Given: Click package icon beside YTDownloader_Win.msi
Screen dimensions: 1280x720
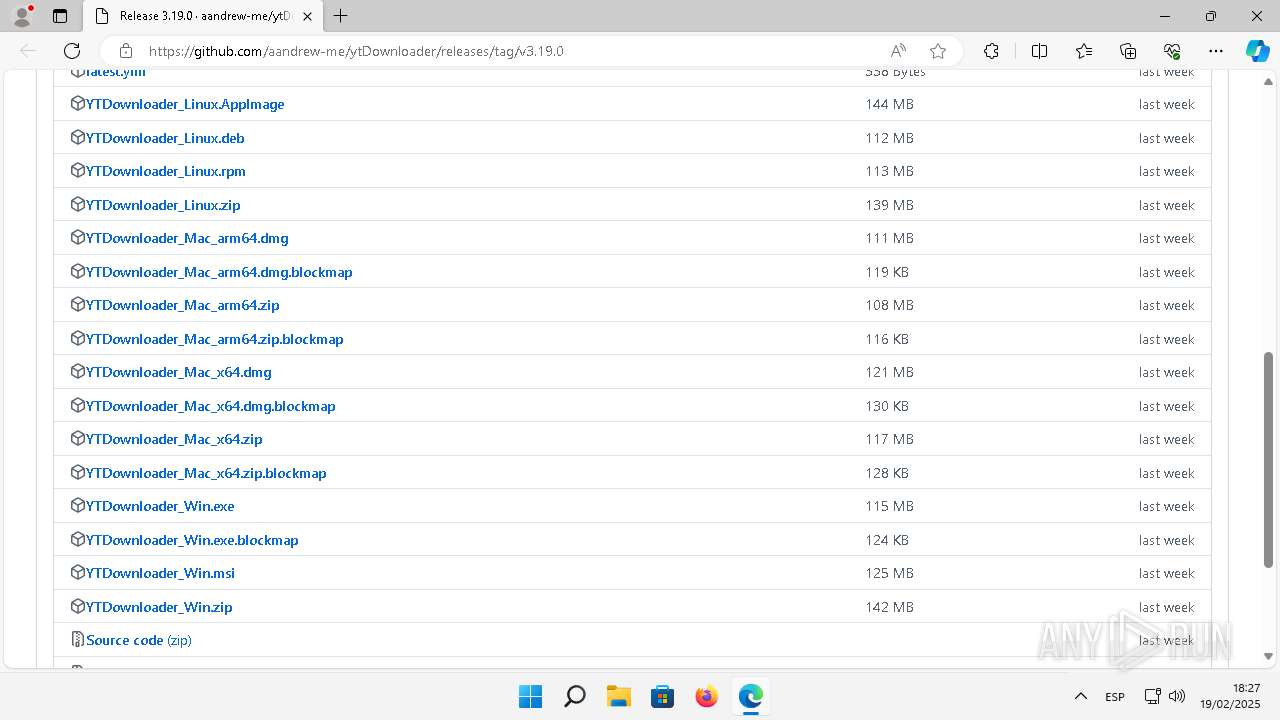Looking at the screenshot, I should pyautogui.click(x=78, y=573).
